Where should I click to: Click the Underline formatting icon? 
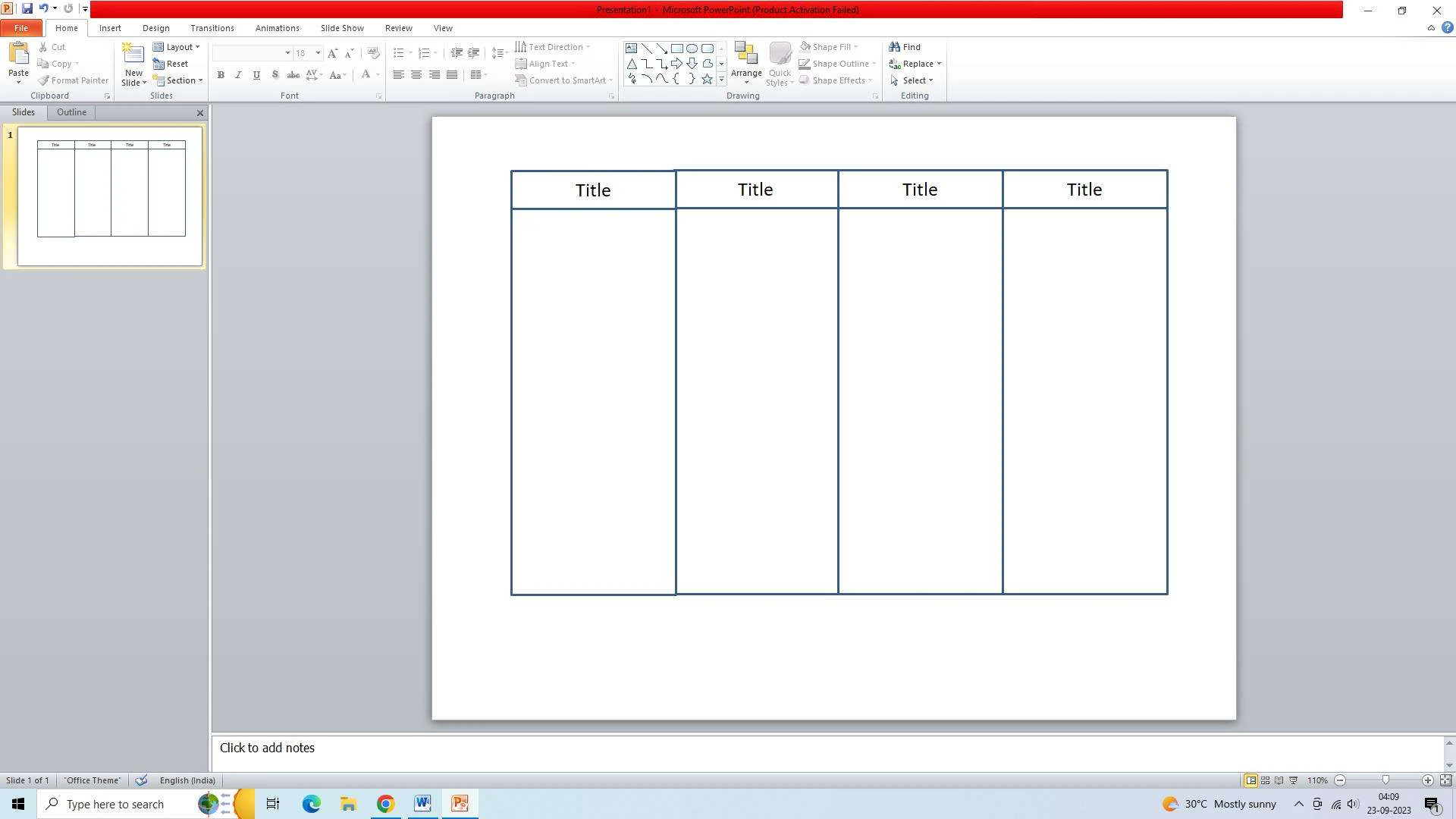click(257, 75)
